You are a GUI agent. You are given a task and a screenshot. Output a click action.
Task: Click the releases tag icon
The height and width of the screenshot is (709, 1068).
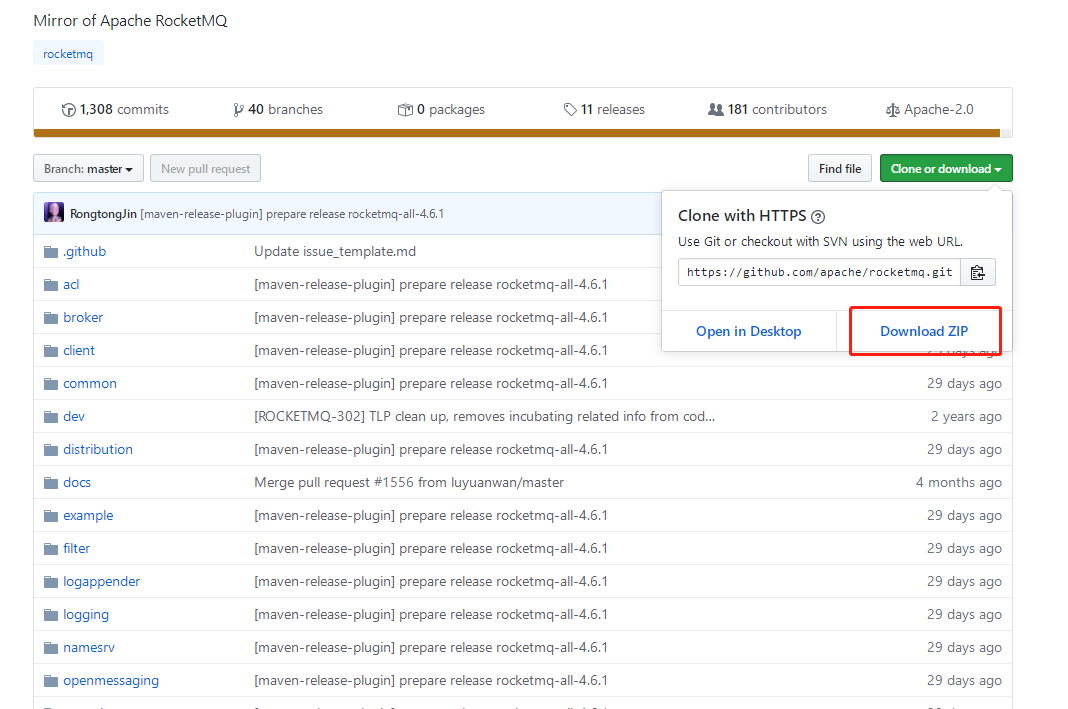point(570,110)
